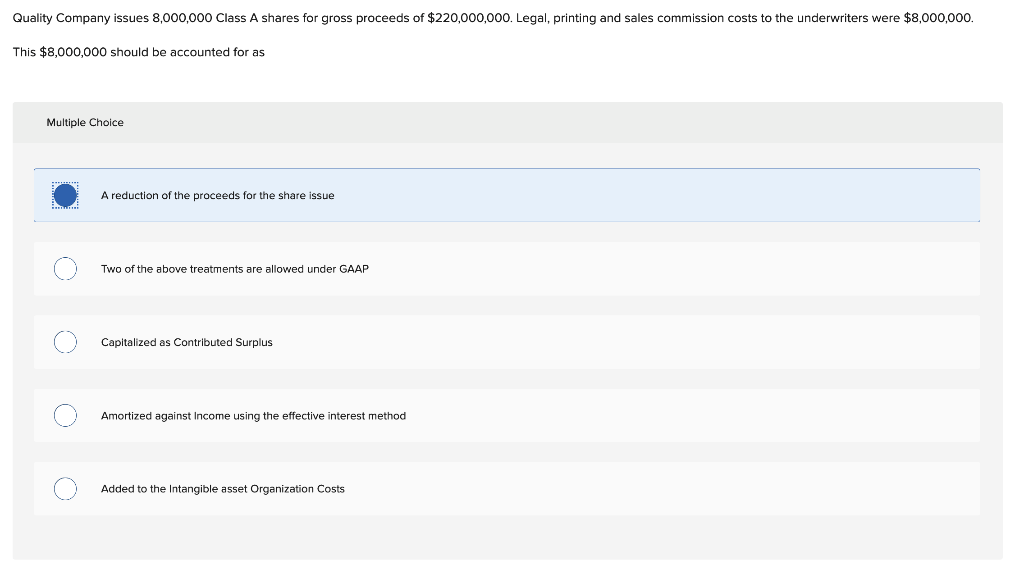This screenshot has height=574, width=1024.
Task: Click 'Amortized against Income using the effective interest method' text
Action: (x=253, y=416)
